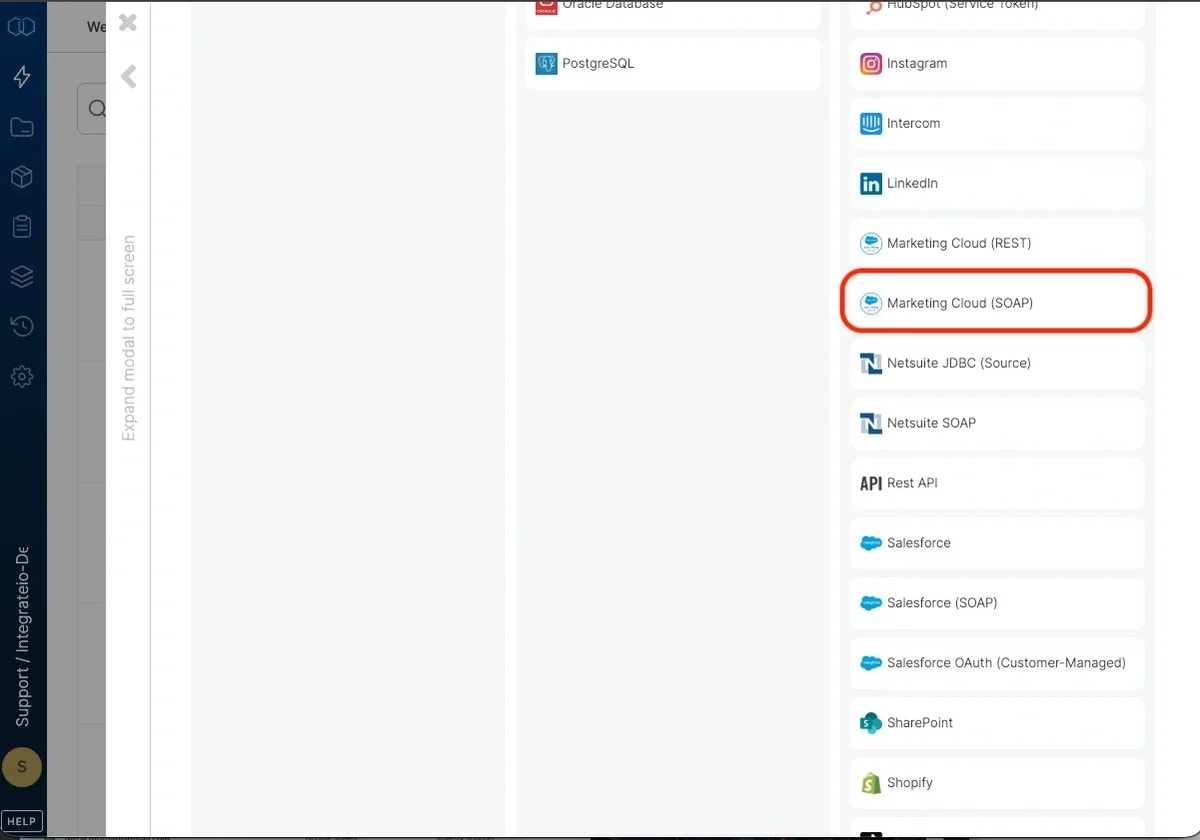This screenshot has height=840, width=1200.
Task: Click the PostgreSQL elephant icon
Action: pyautogui.click(x=546, y=64)
